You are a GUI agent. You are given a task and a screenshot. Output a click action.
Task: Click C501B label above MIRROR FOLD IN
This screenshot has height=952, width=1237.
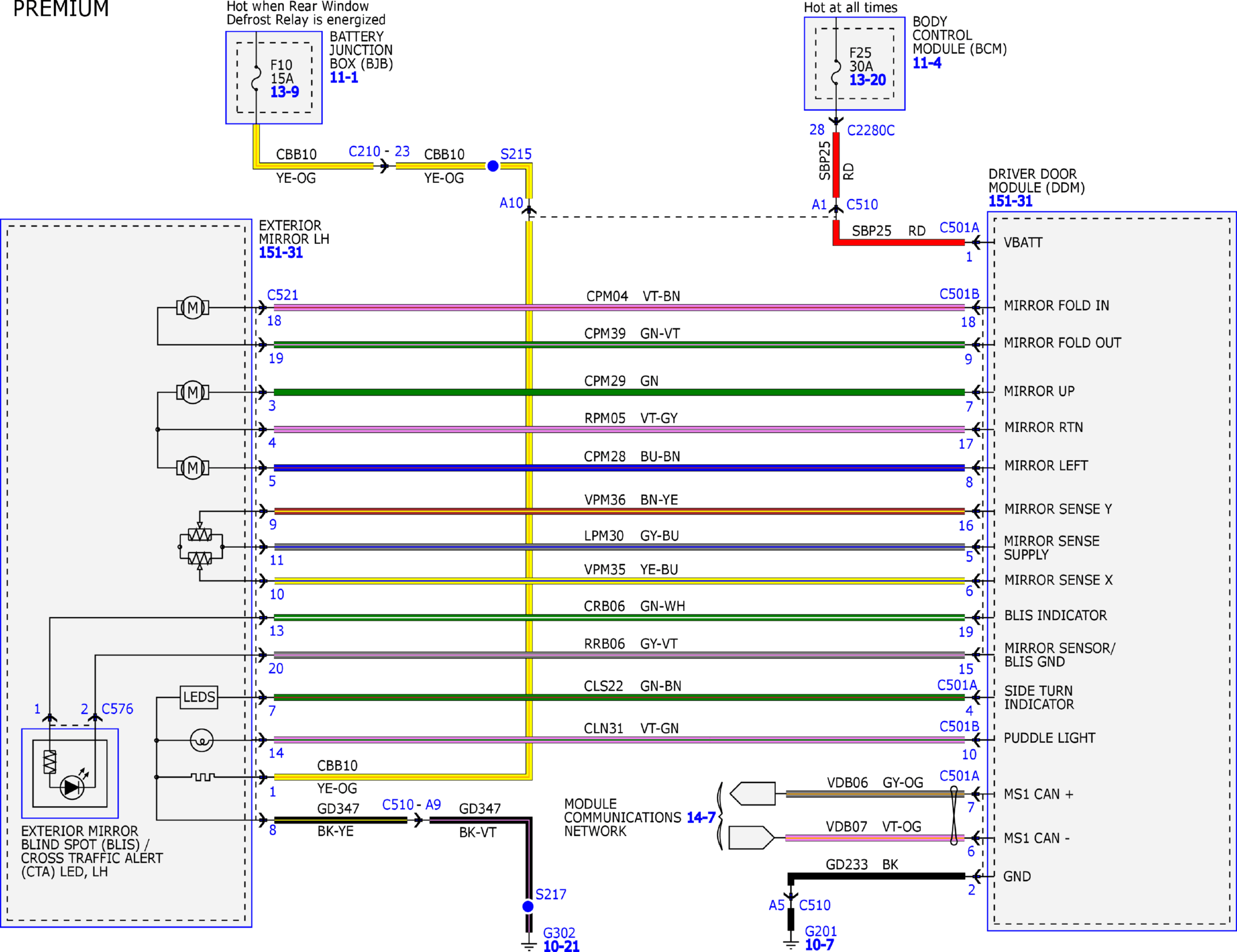(x=959, y=294)
